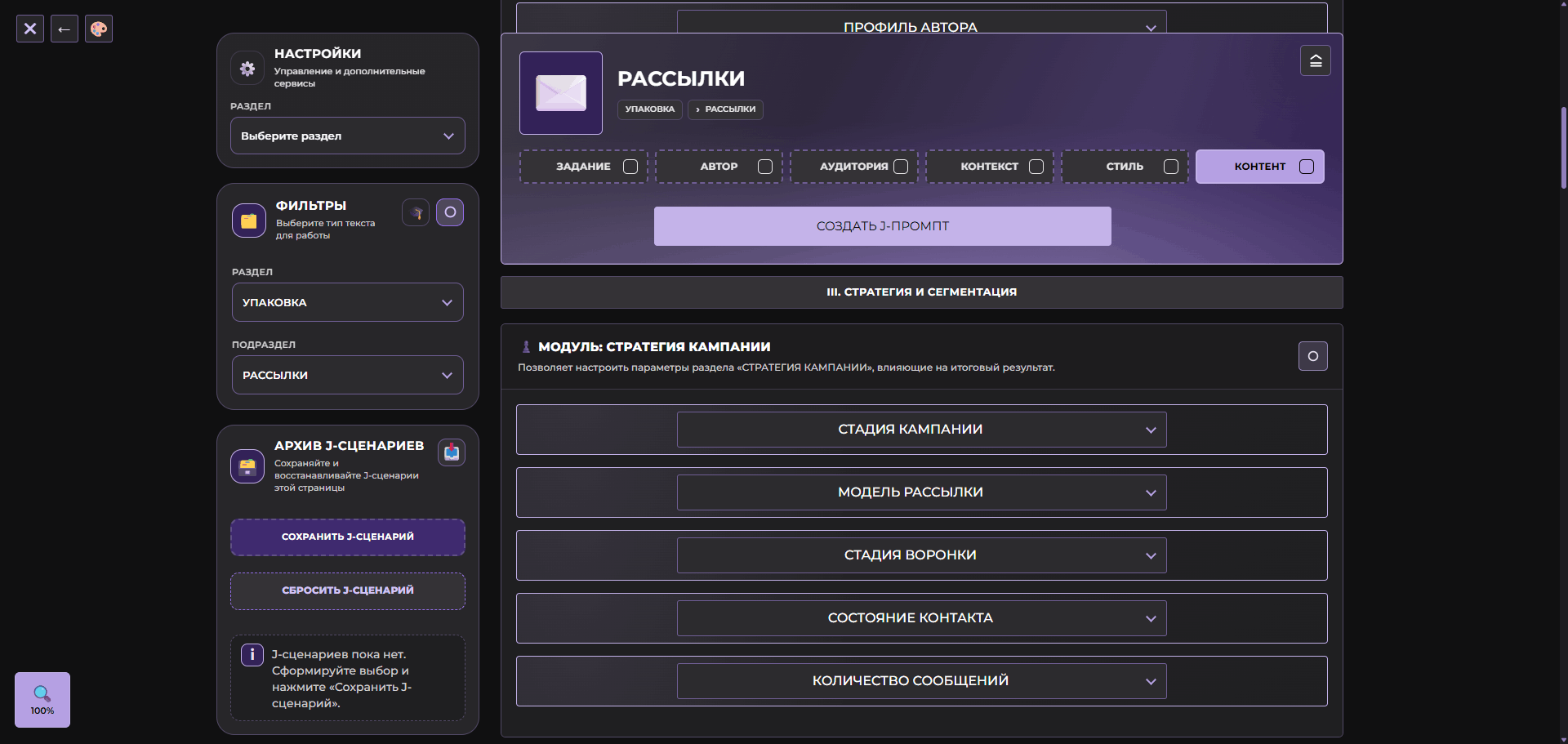Expand the СТАДИЯ КАМПАНИИ dropdown
The height and width of the screenshot is (744, 1568).
coord(922,430)
